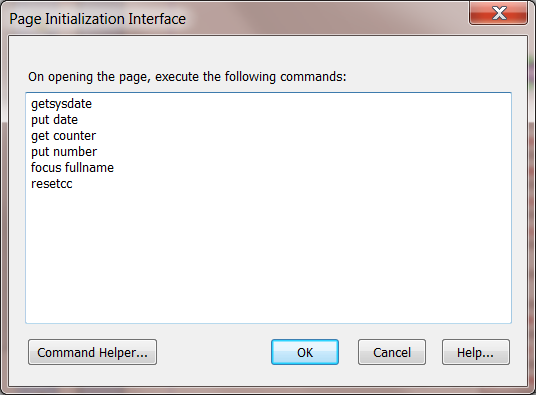Image resolution: width=536 pixels, height=395 pixels.
Task: Click the 'On opening the page' label
Action: pos(187,77)
